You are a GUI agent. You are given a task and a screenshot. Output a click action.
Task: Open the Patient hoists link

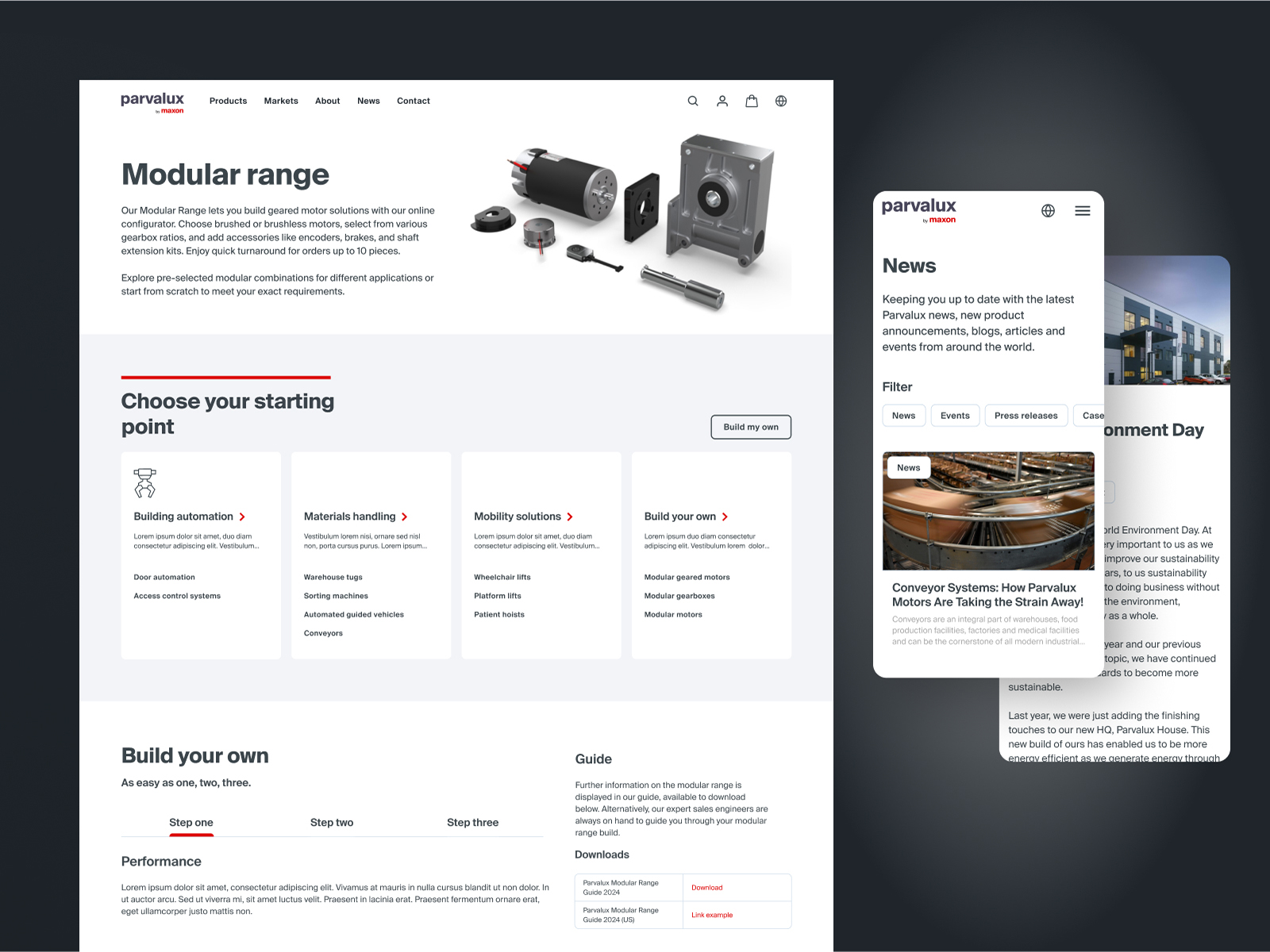pos(499,615)
